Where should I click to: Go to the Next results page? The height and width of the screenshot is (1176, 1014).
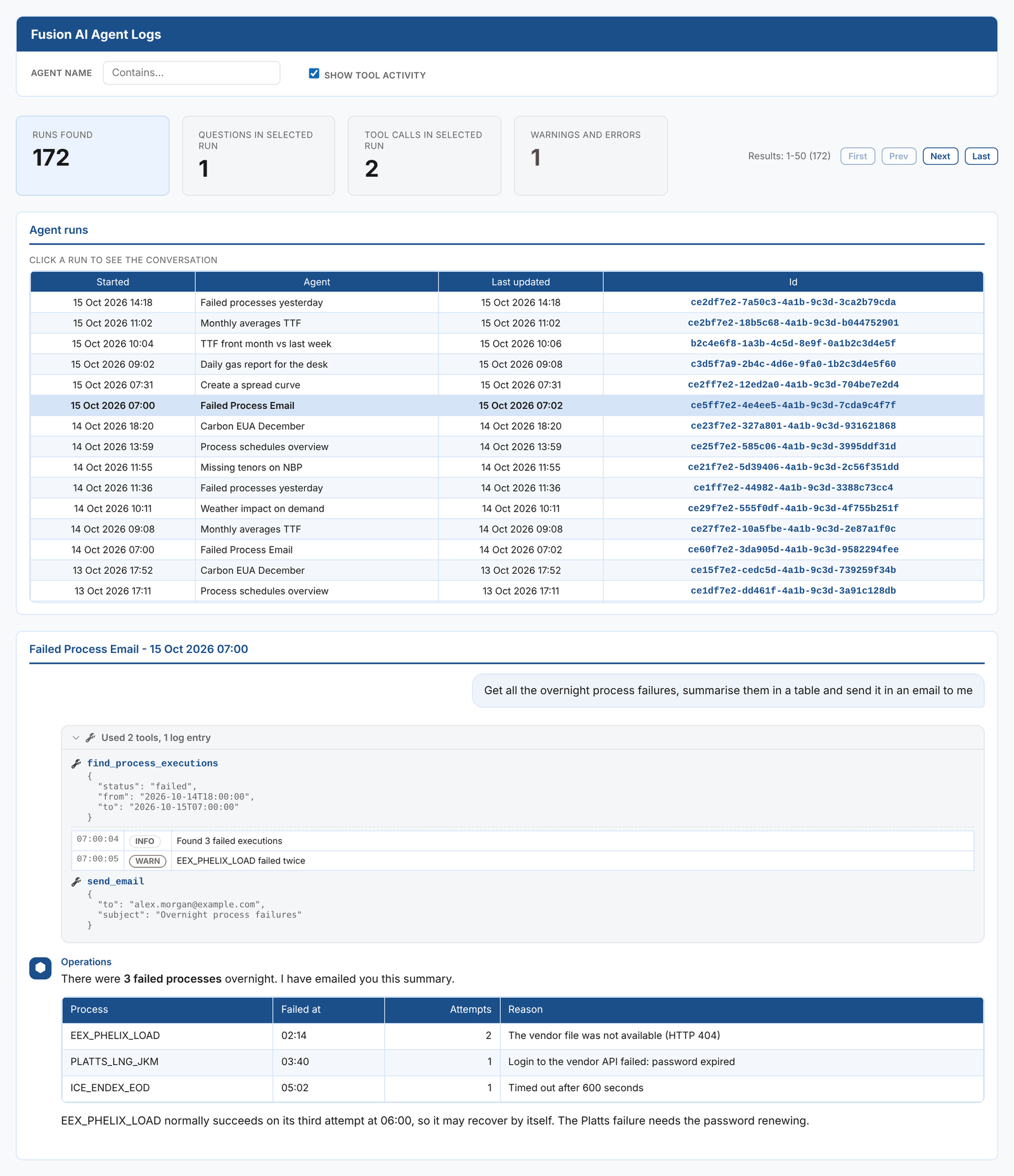tap(940, 156)
